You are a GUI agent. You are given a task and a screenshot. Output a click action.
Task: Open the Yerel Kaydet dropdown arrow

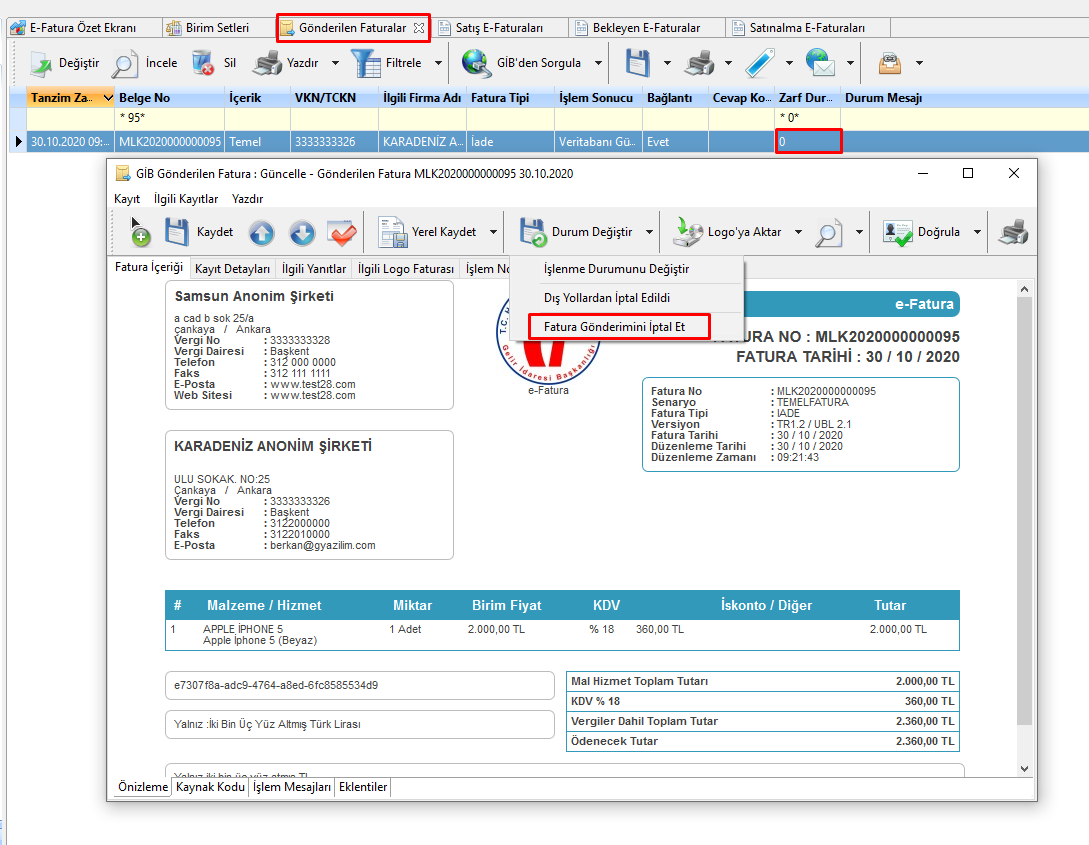[494, 232]
